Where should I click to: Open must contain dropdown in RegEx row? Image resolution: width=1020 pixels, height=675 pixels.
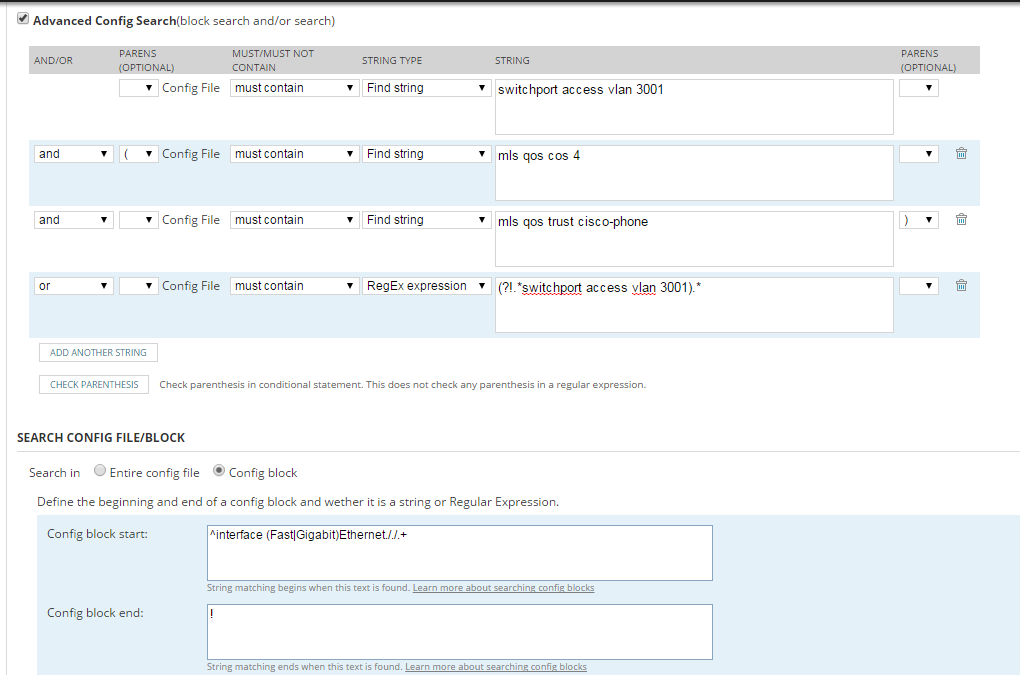(295, 286)
